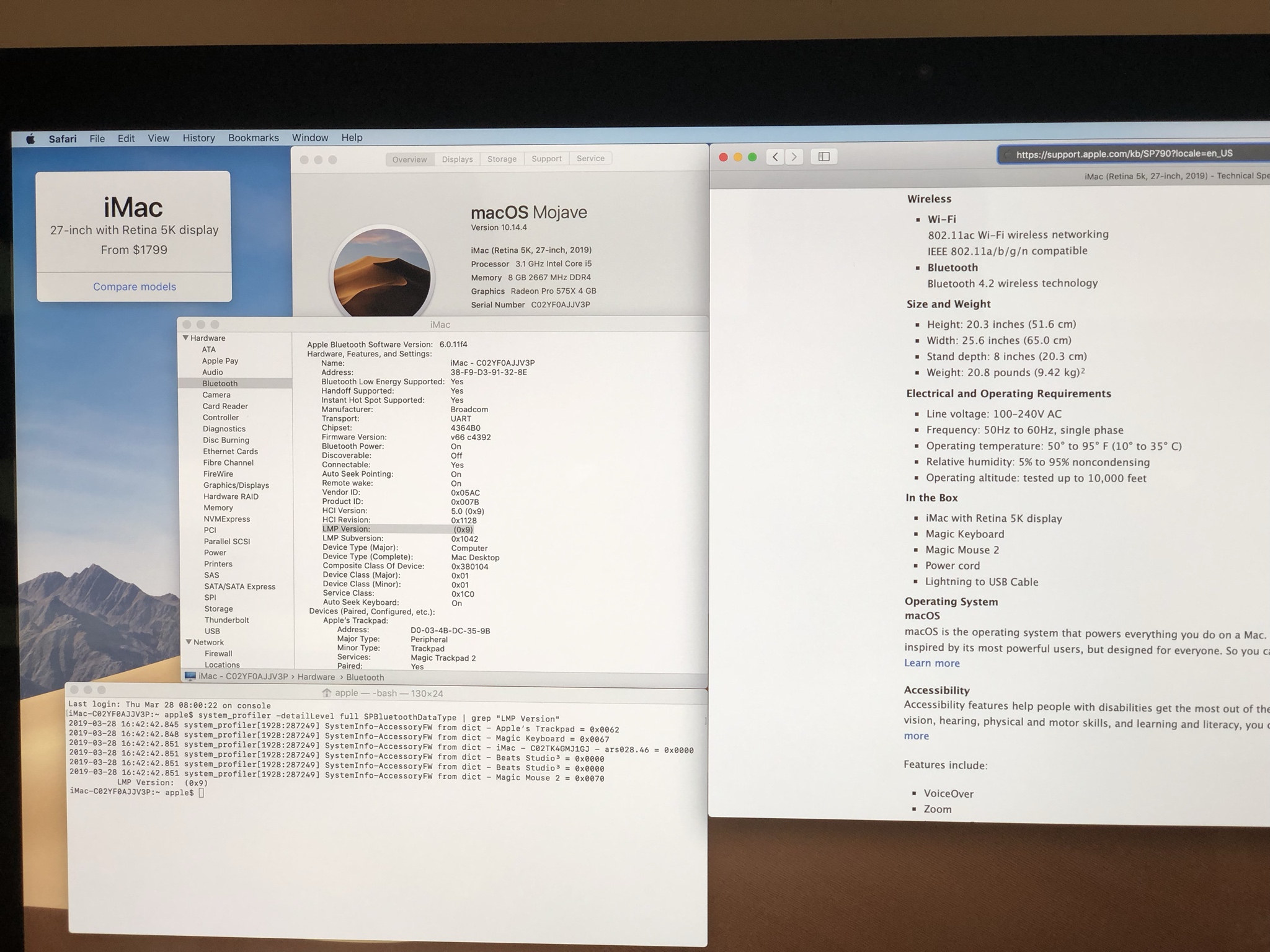Select Storage in hardware list

[x=218, y=609]
